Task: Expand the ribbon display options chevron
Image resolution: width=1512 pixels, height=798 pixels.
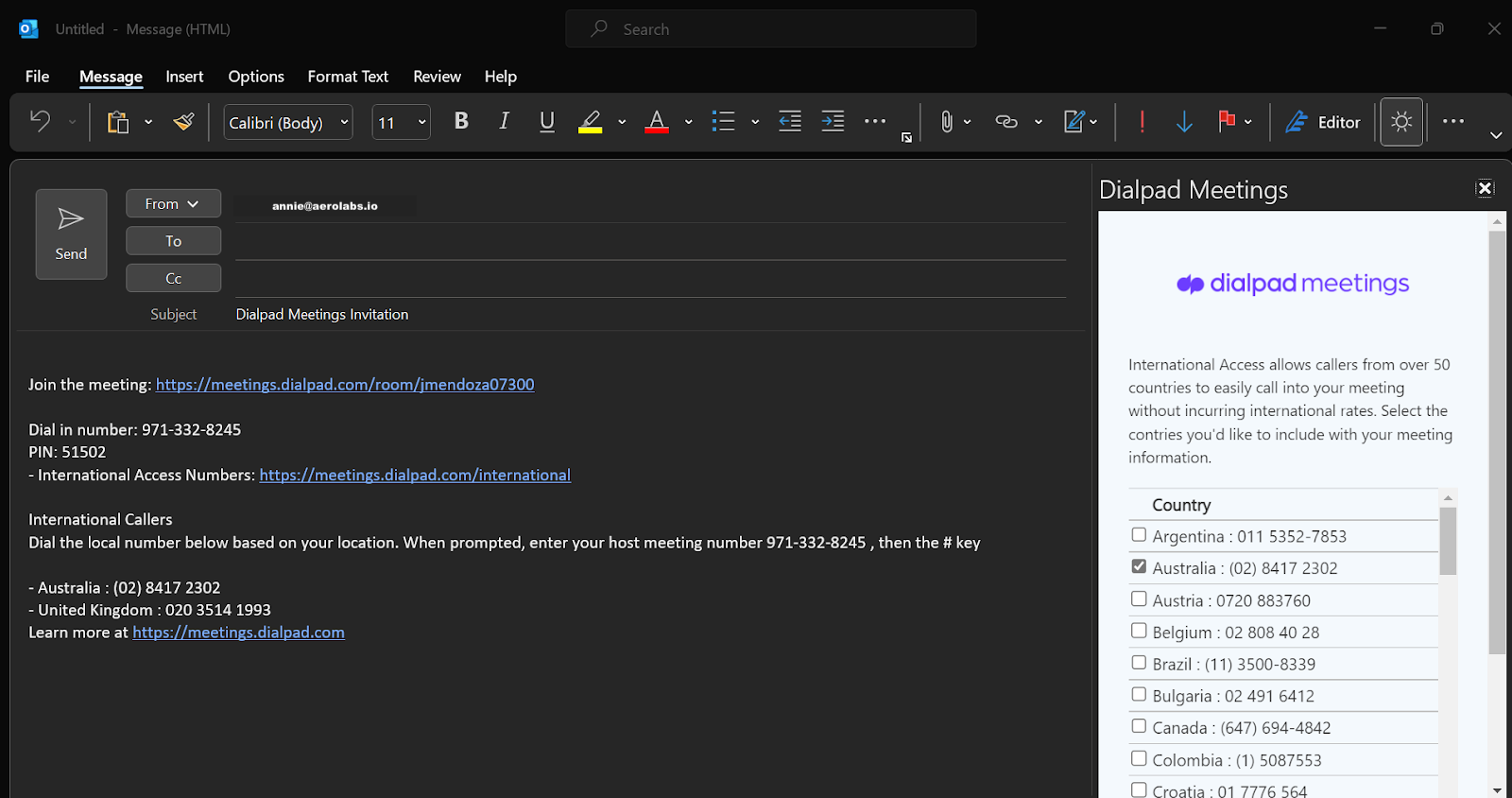Action: click(x=1496, y=135)
